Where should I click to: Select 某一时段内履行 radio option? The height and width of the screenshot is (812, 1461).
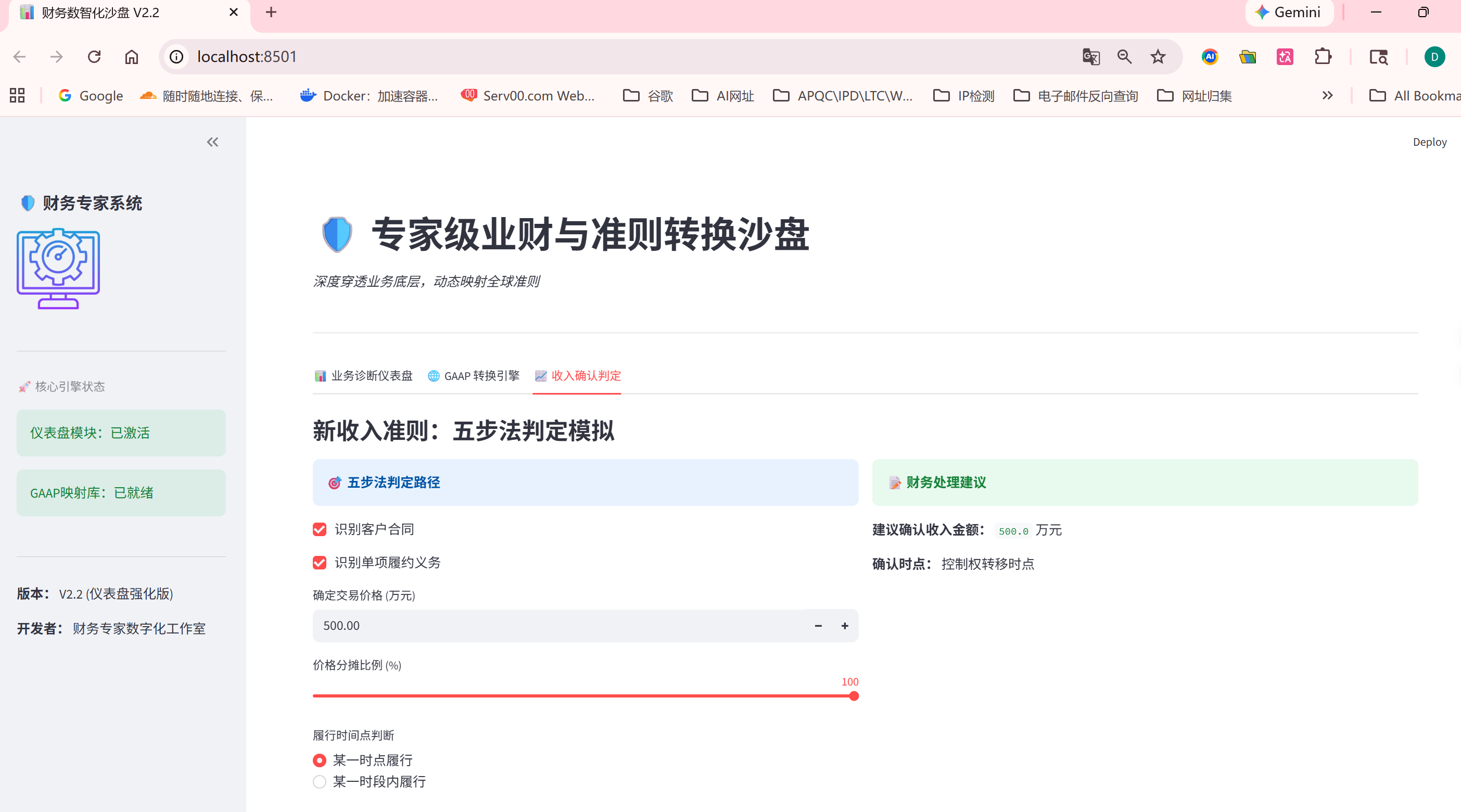click(319, 781)
